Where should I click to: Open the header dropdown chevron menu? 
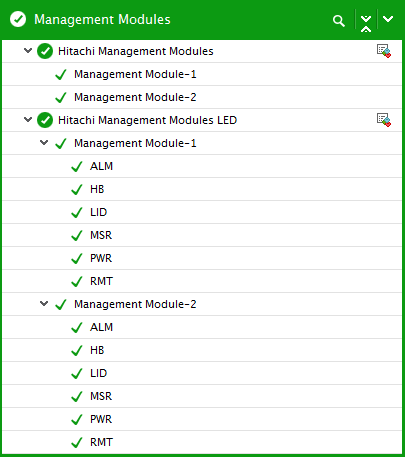tap(388, 19)
